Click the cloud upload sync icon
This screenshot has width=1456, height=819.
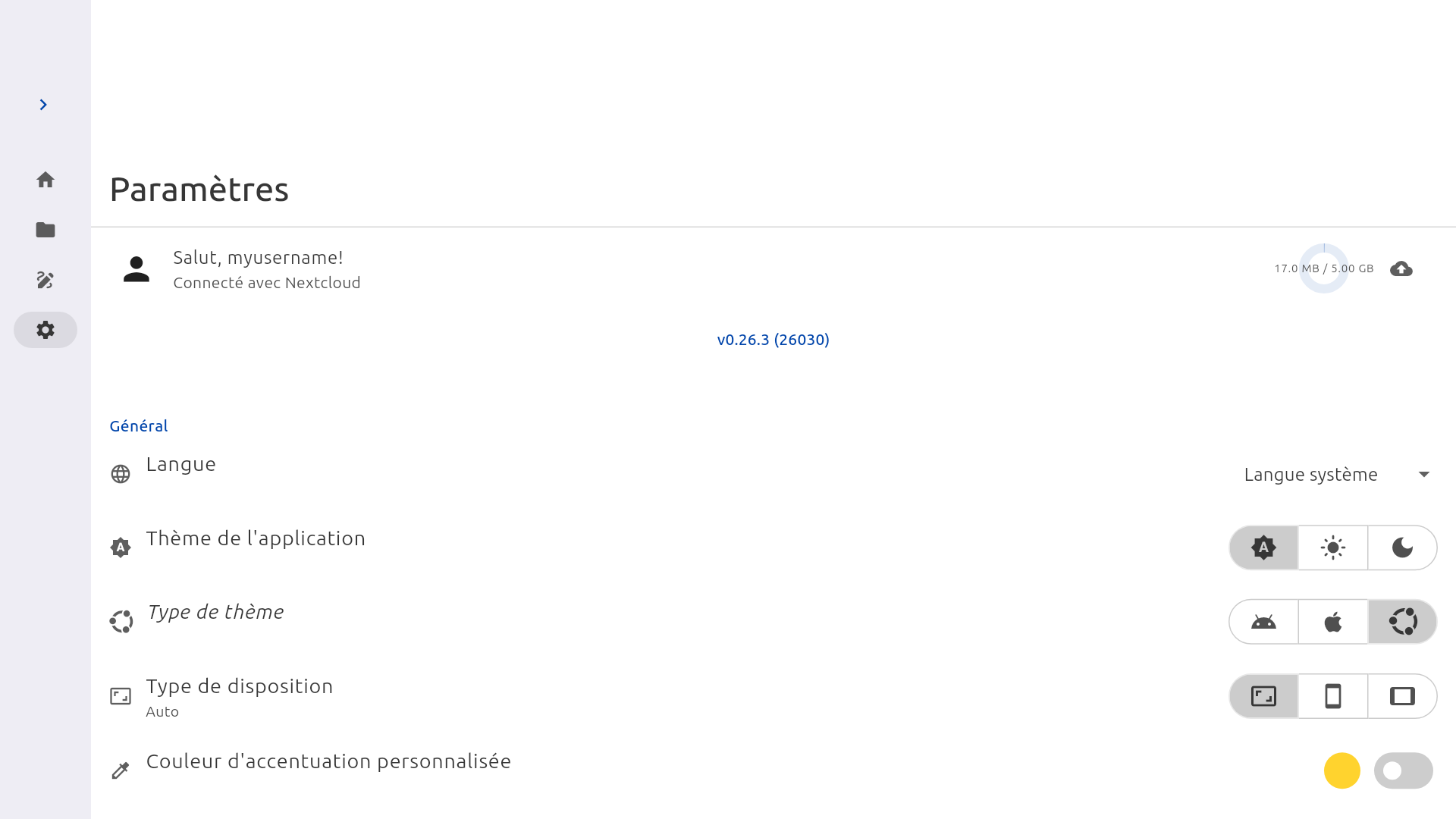(1401, 268)
